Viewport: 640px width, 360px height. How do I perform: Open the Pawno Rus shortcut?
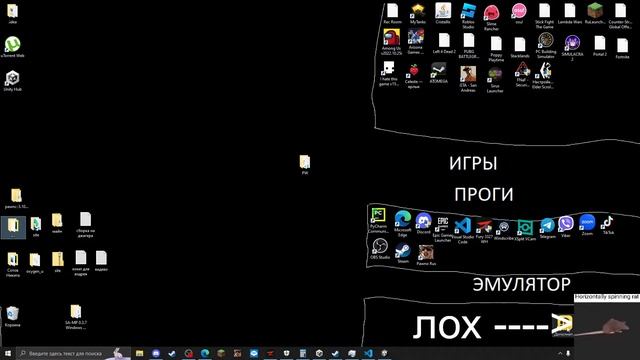click(426, 256)
